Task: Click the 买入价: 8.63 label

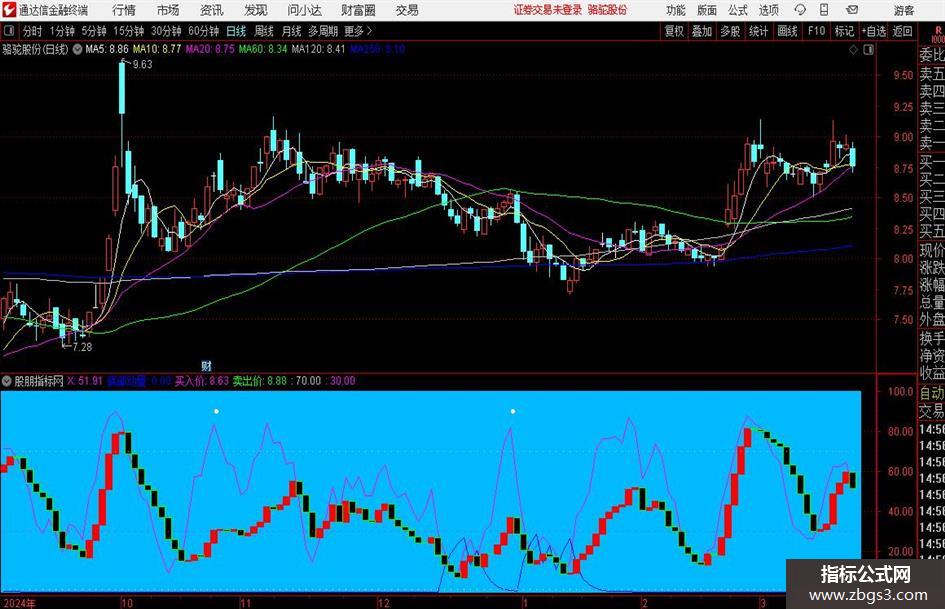Action: pyautogui.click(x=202, y=381)
